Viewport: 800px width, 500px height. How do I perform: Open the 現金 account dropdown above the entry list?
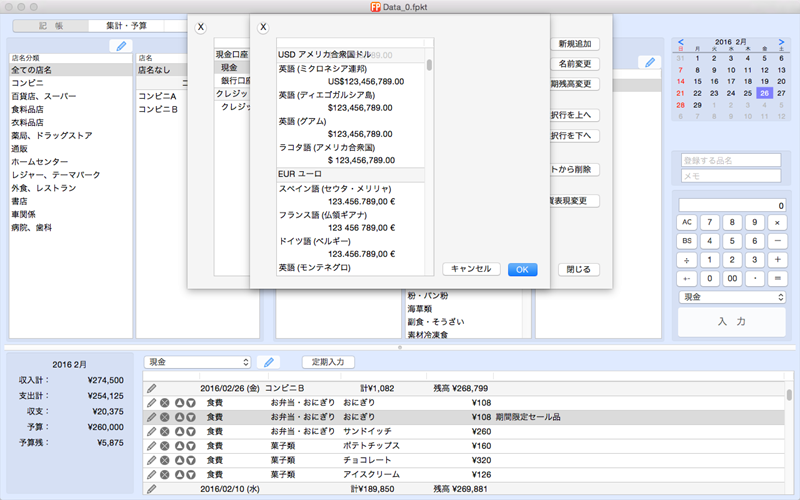click(x=198, y=362)
